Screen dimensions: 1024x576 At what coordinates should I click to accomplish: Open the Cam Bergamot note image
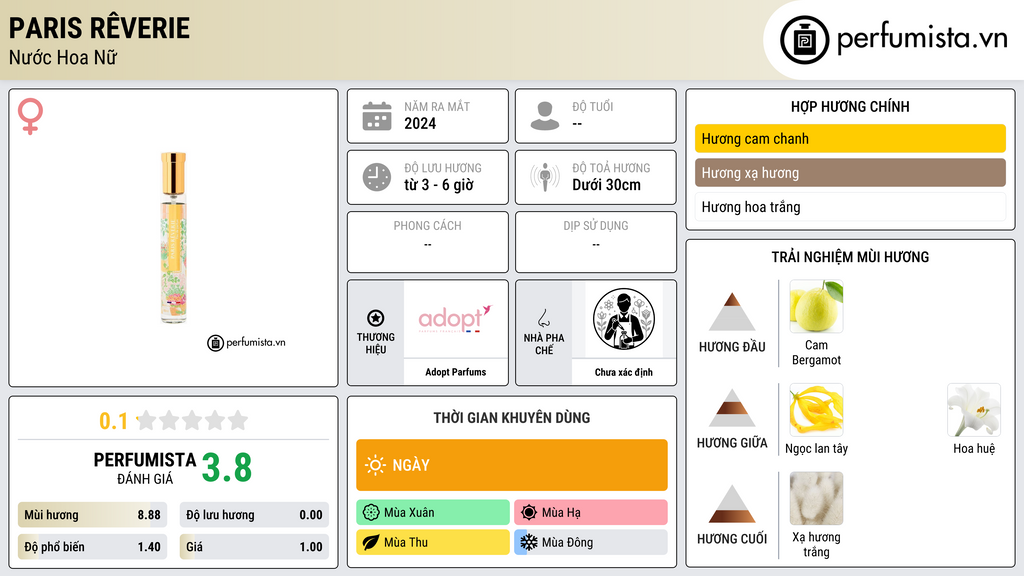click(x=816, y=306)
